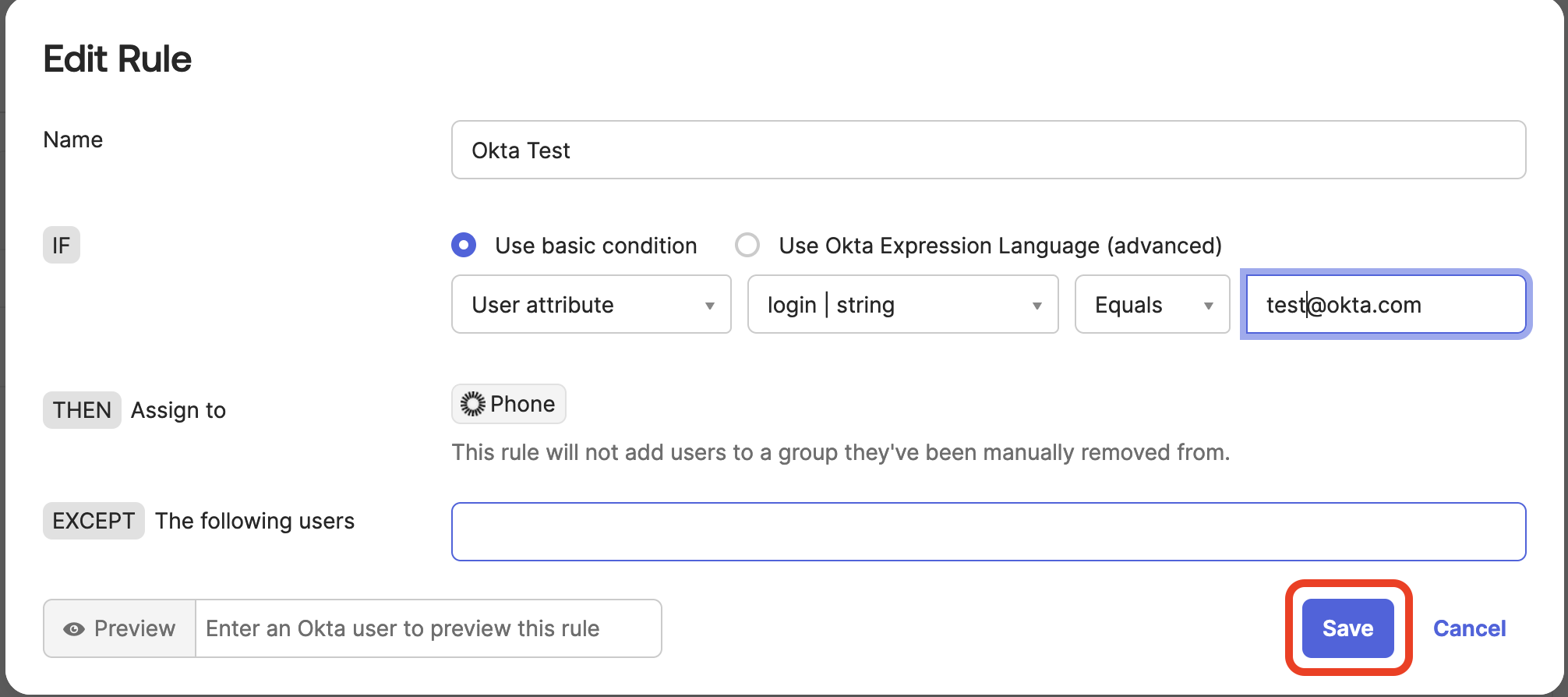Click the Phone group name text

coord(522,404)
